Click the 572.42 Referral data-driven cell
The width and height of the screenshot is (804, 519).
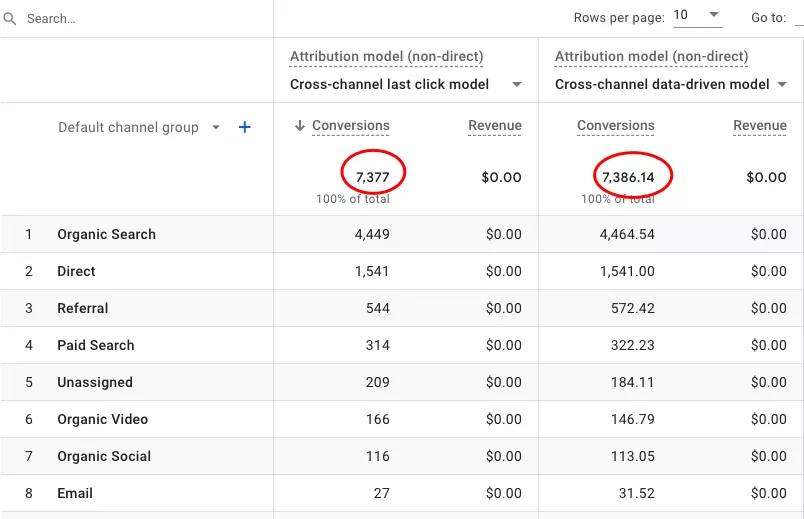(x=633, y=308)
